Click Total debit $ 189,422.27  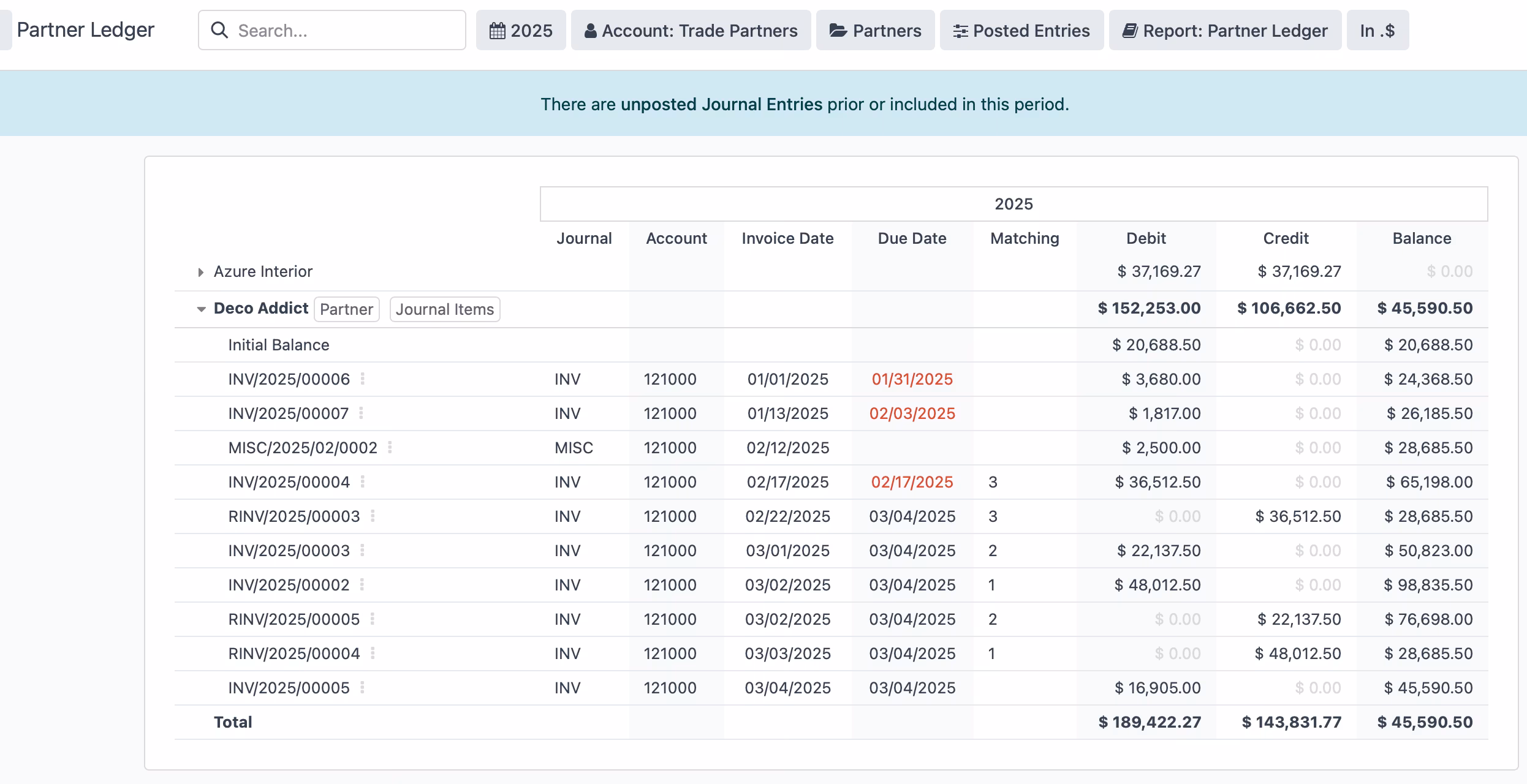click(1150, 722)
